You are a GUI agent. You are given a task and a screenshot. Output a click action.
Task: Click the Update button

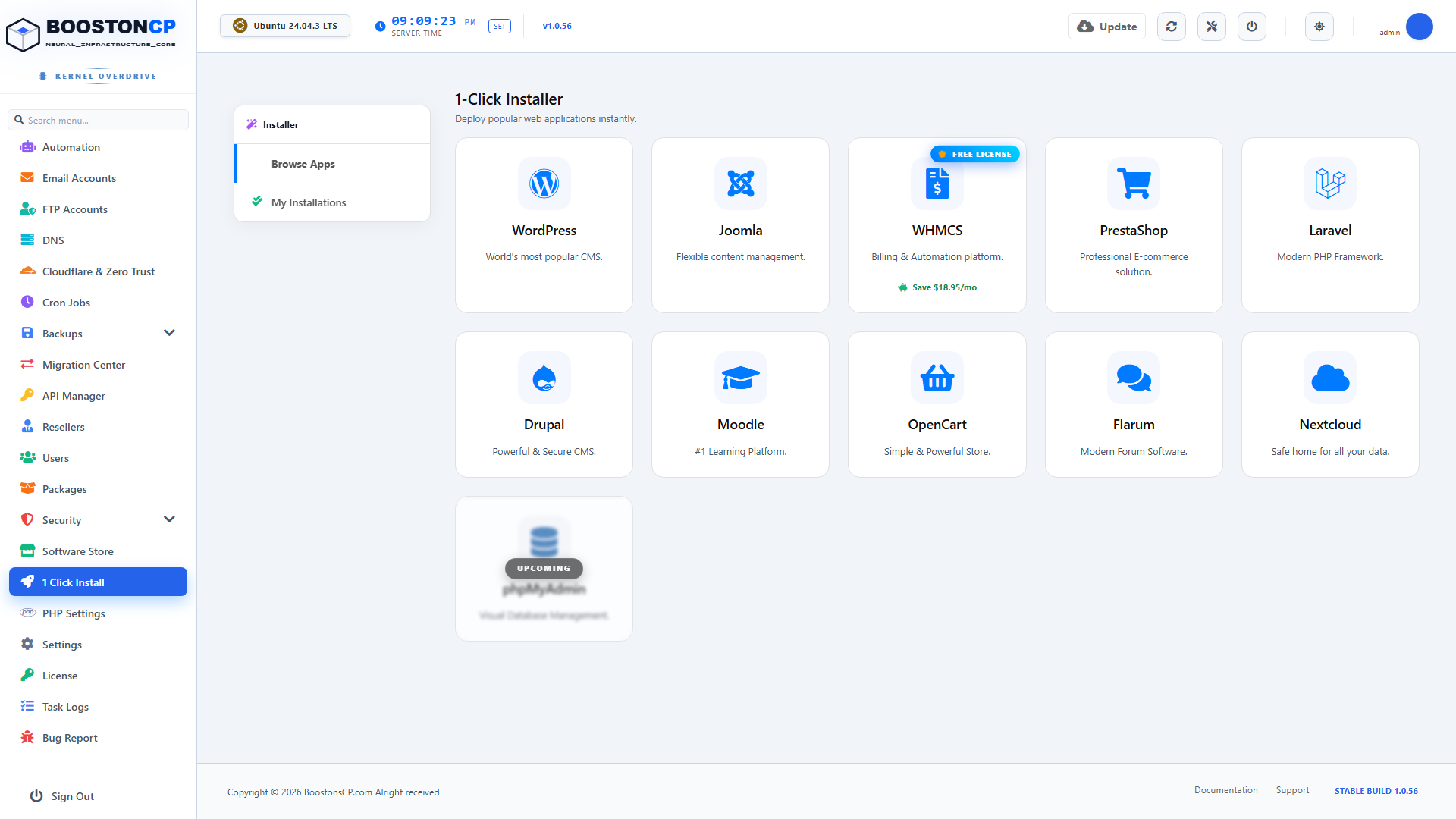(x=1107, y=27)
